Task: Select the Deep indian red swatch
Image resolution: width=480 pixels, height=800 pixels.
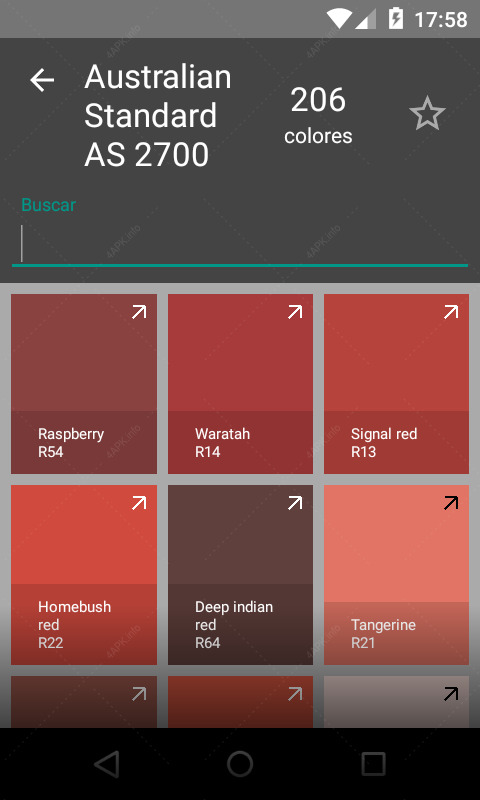Action: point(240,575)
